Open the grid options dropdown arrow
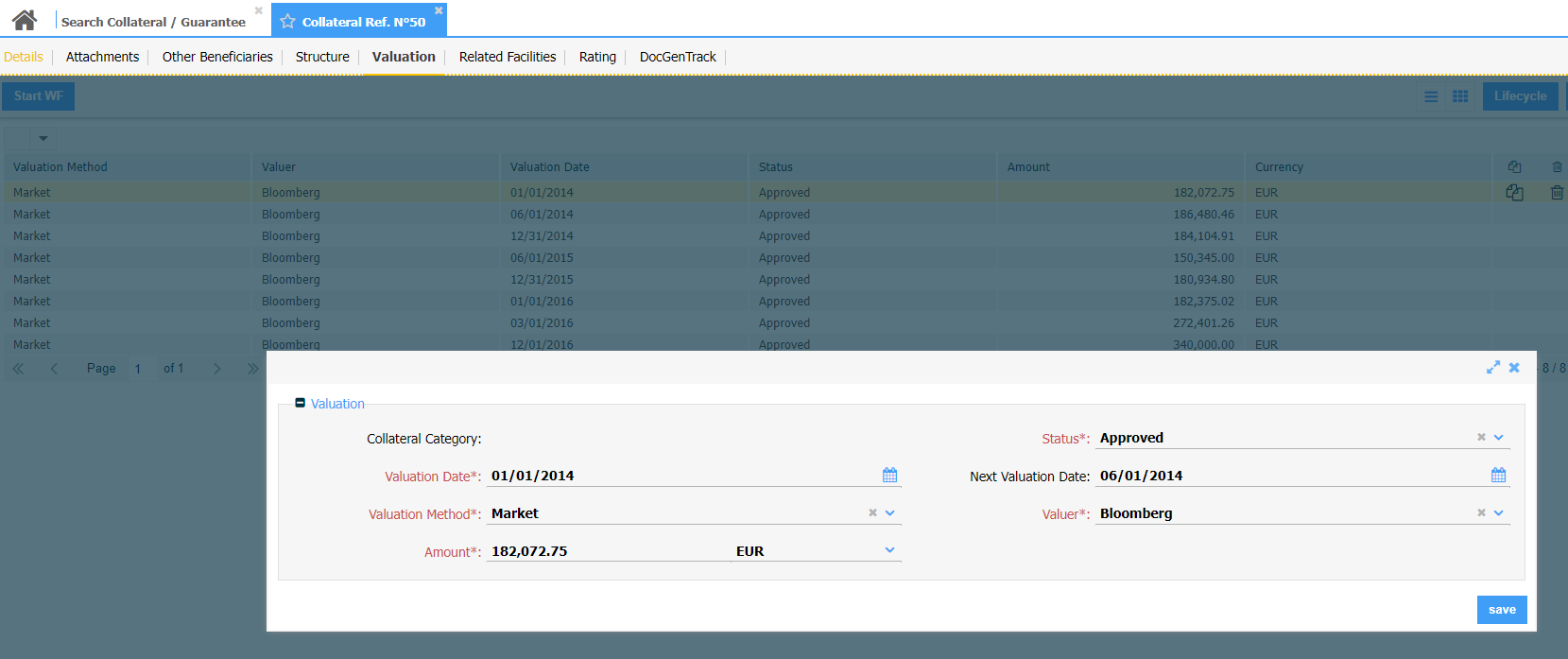Viewport: 1568px width, 659px height. 43,138
